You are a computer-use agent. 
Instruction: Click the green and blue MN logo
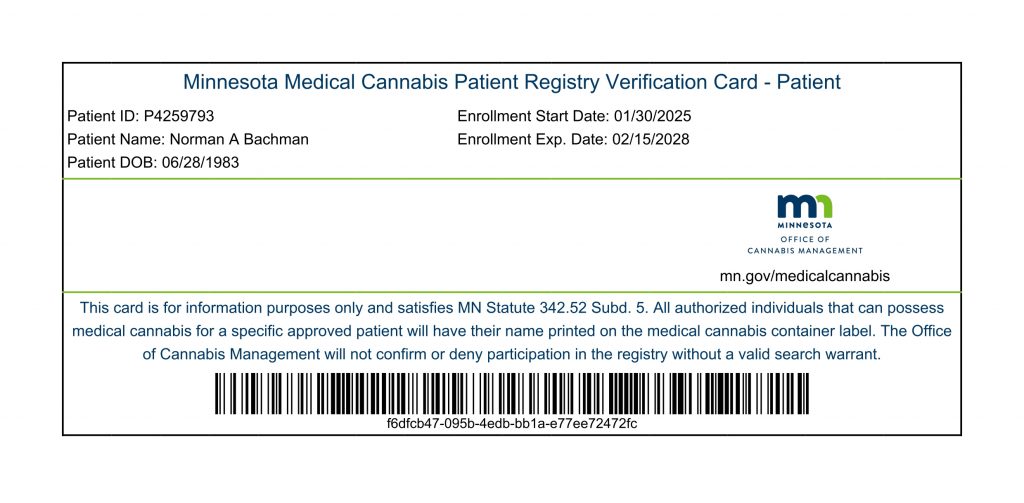(x=804, y=207)
